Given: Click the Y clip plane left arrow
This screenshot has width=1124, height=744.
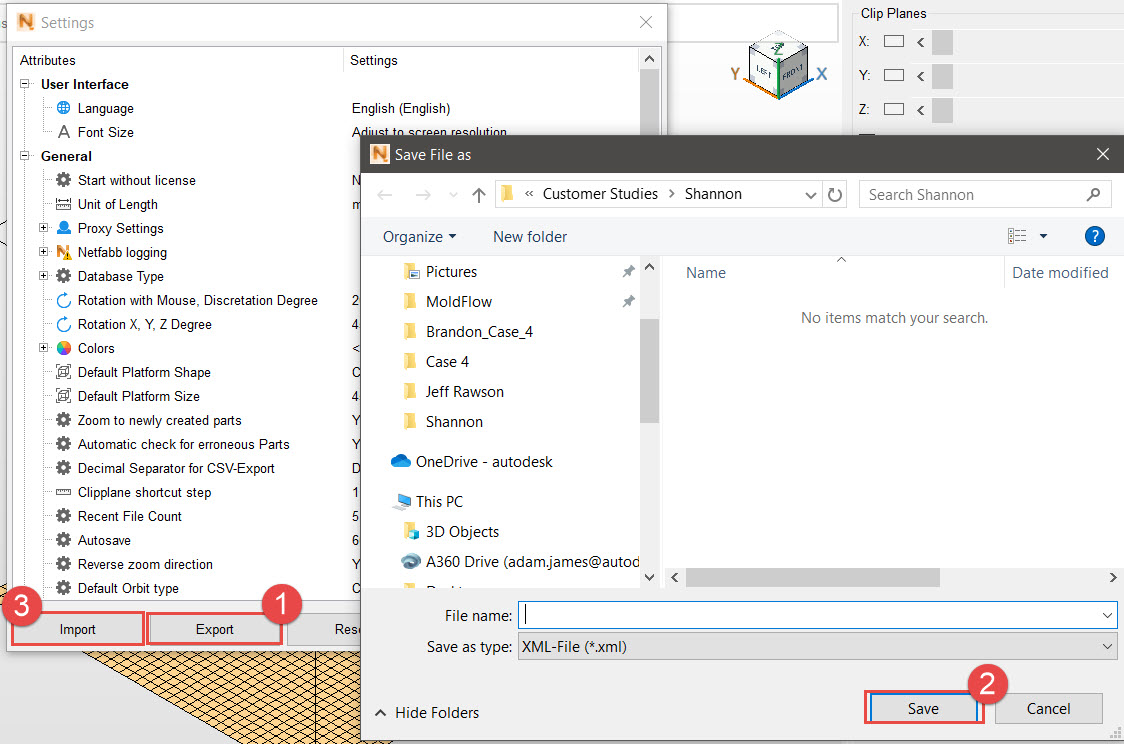Looking at the screenshot, I should pos(920,75).
